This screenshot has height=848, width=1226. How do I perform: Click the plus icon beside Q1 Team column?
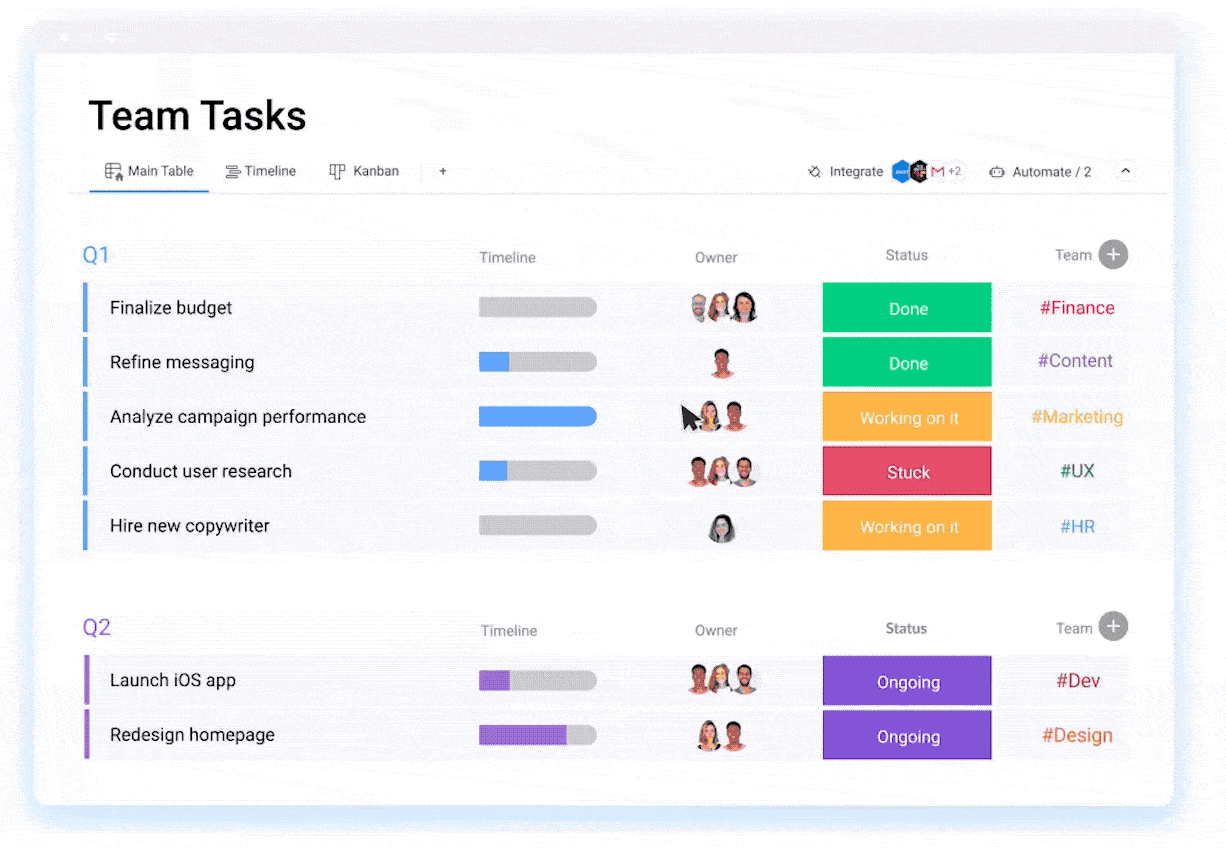(1113, 254)
